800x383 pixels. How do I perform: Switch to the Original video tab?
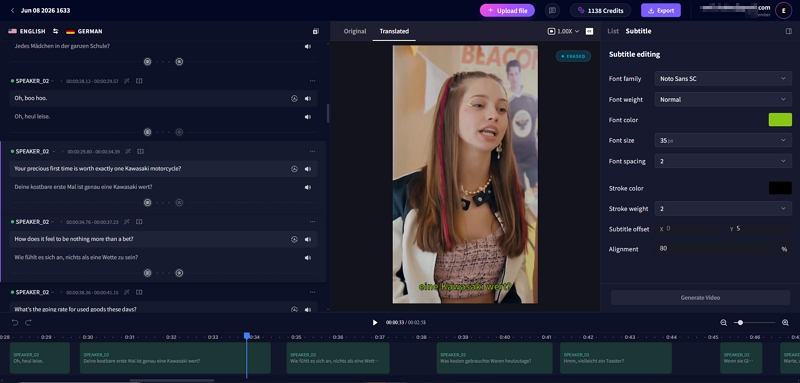click(355, 31)
